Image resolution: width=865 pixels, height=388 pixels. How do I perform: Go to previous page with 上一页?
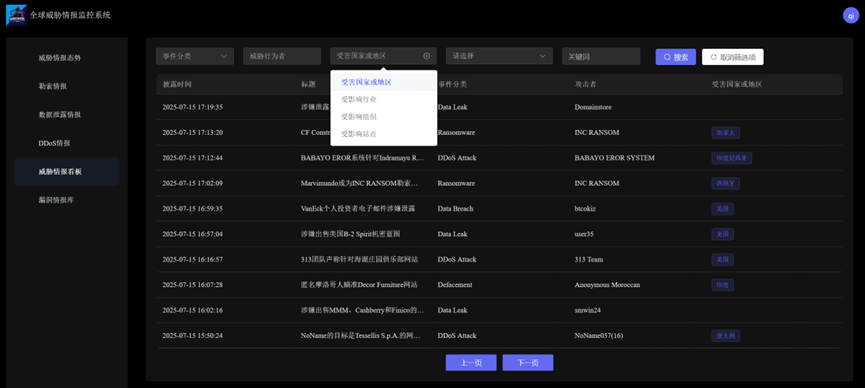pyautogui.click(x=471, y=363)
